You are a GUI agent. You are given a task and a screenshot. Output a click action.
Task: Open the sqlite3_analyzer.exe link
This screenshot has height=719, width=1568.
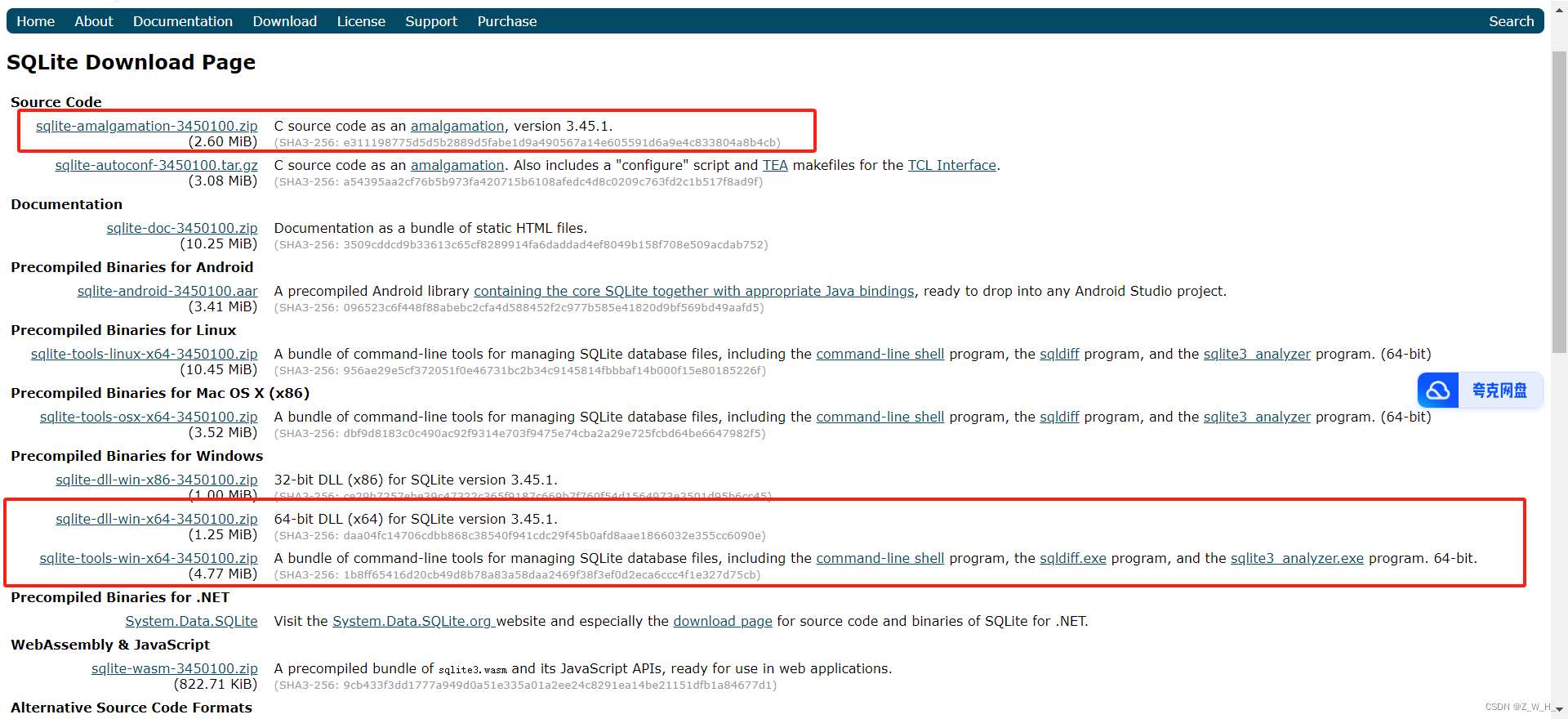coord(1297,558)
